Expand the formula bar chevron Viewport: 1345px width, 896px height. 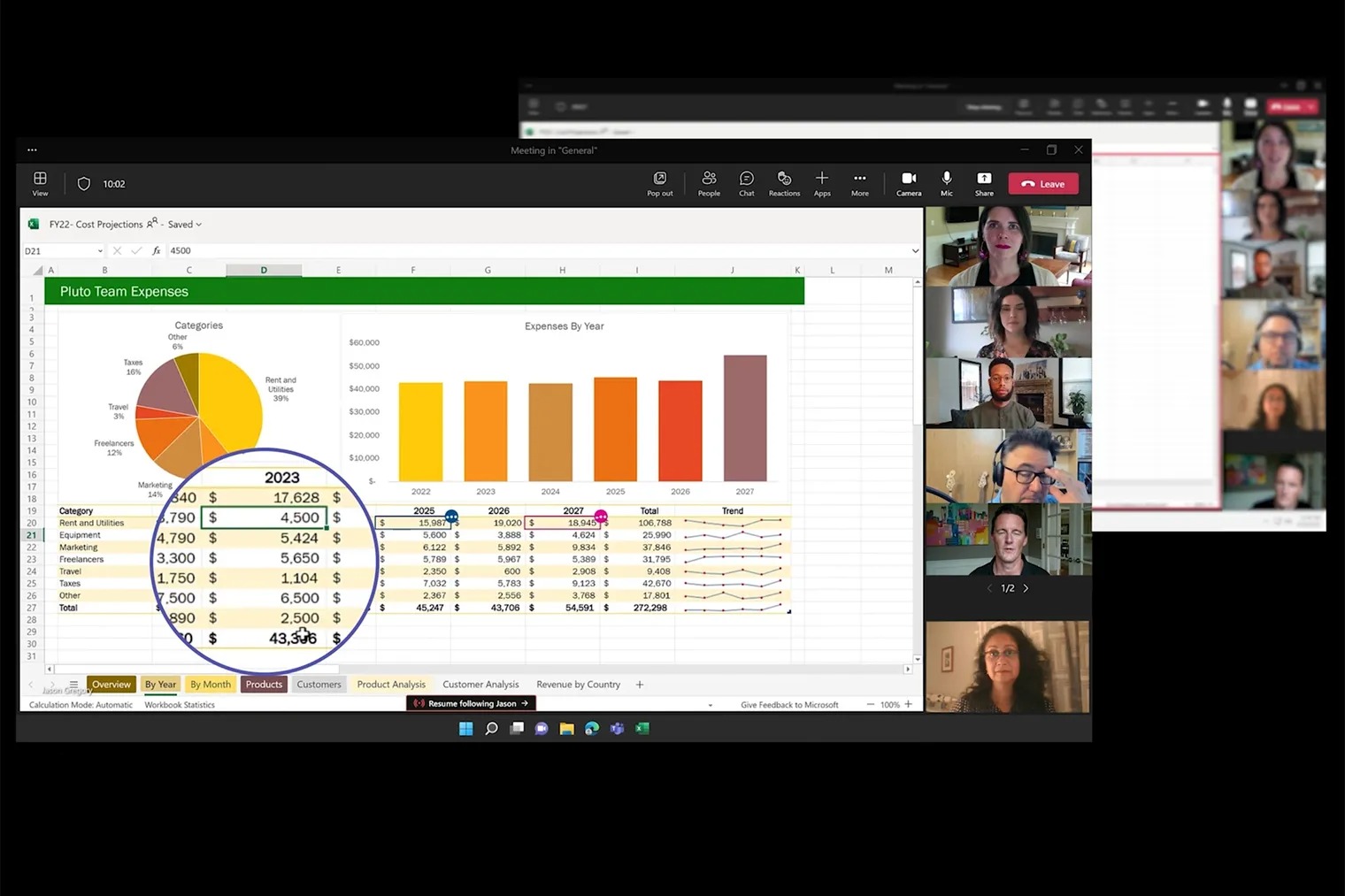(x=915, y=251)
